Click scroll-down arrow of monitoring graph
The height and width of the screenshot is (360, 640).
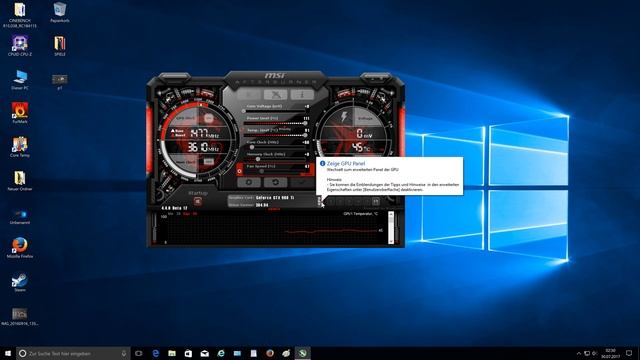coord(391,241)
